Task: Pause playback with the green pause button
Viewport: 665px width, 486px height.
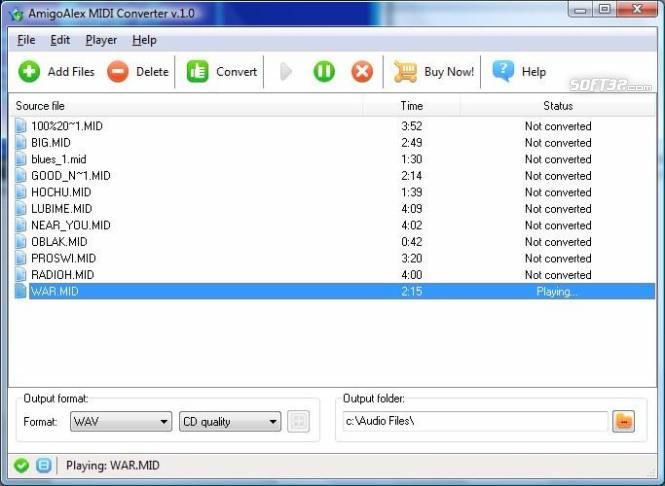Action: (x=324, y=72)
